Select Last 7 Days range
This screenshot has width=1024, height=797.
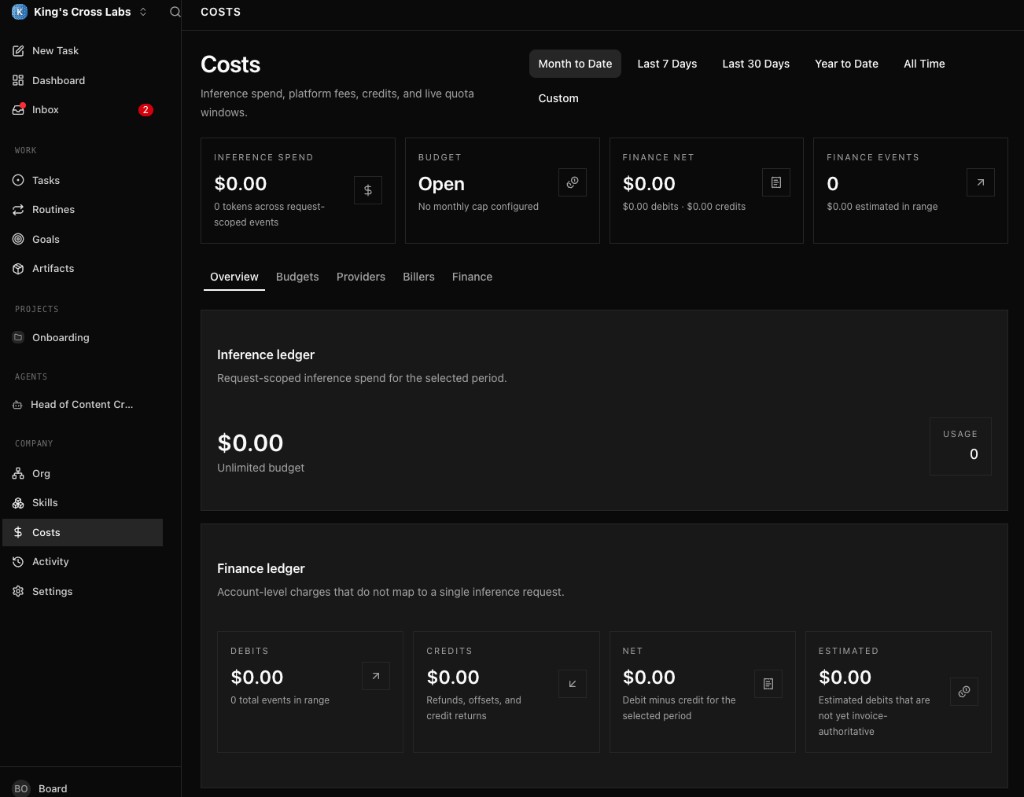667,64
